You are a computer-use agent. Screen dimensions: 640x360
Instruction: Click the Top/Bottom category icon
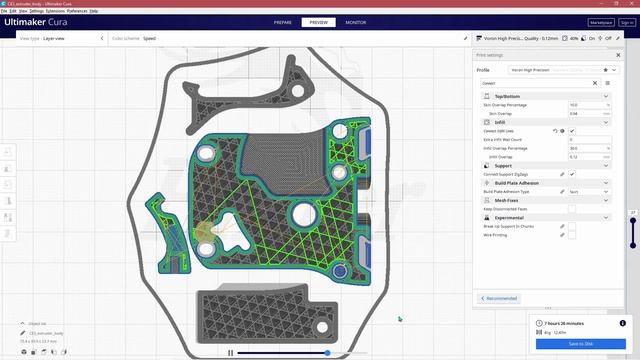pos(487,96)
